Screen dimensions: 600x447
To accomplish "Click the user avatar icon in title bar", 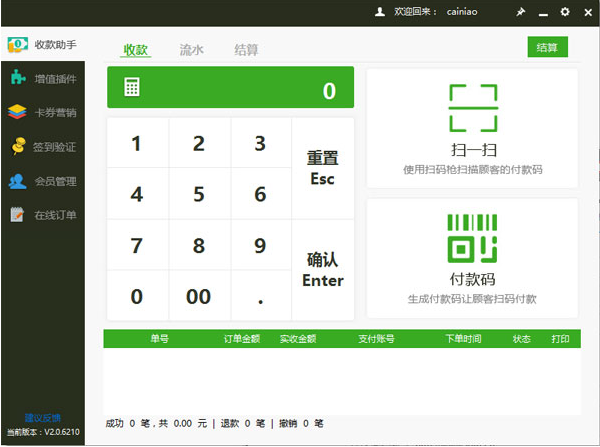I will pos(380,12).
